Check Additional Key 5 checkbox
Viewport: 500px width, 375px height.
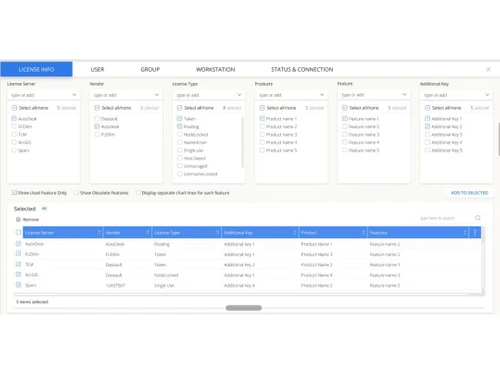(427, 150)
